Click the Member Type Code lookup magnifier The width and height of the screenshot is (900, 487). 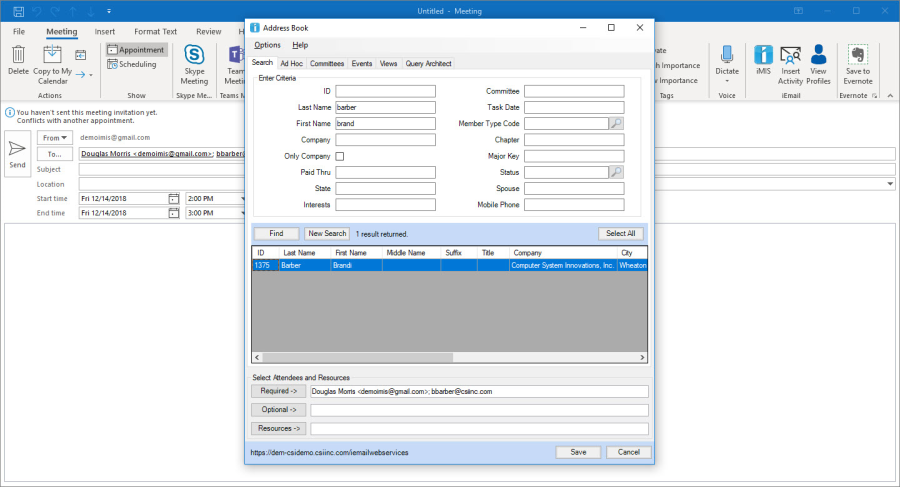tap(617, 123)
